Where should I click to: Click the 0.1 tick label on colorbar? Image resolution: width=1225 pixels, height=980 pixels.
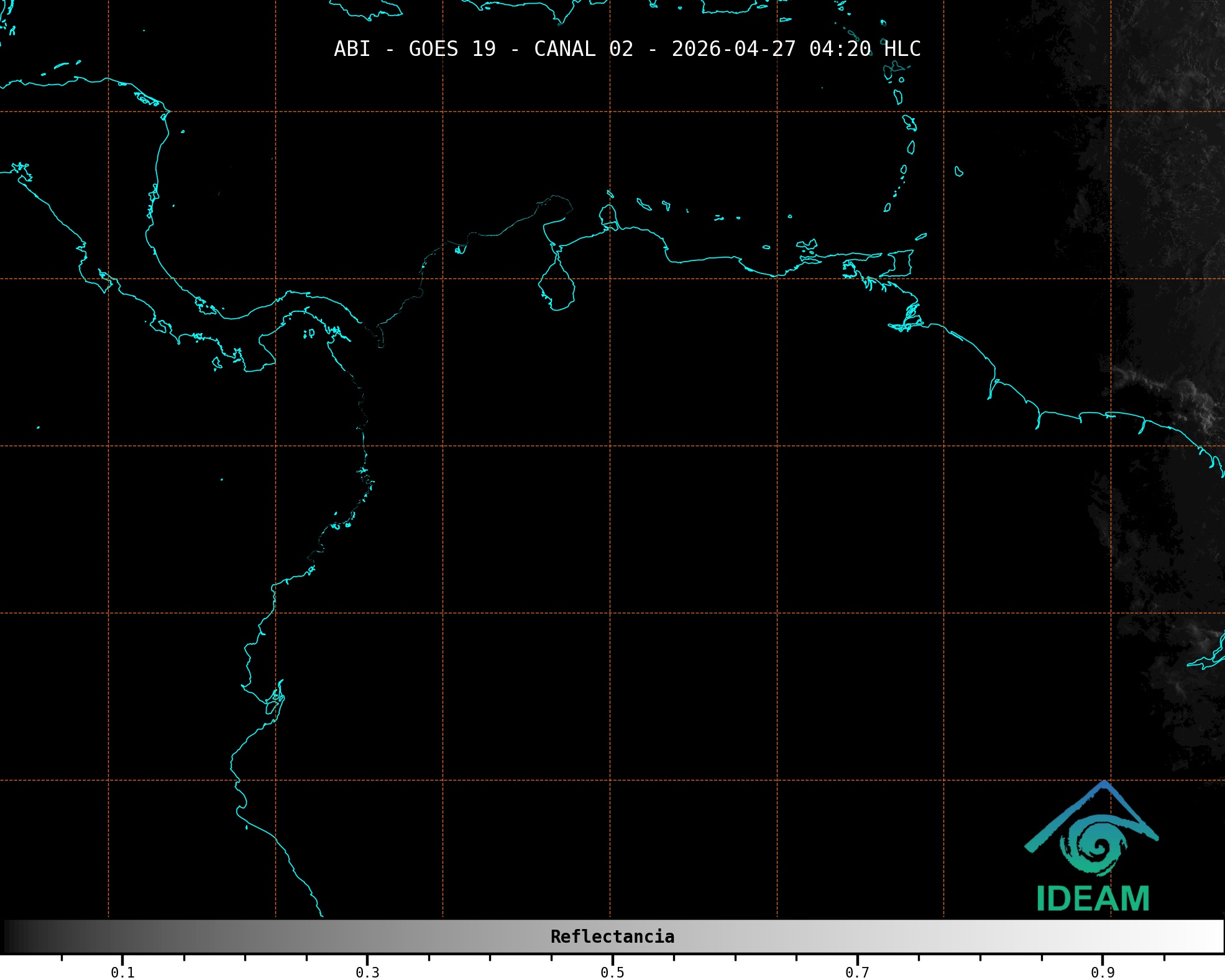tap(122, 973)
